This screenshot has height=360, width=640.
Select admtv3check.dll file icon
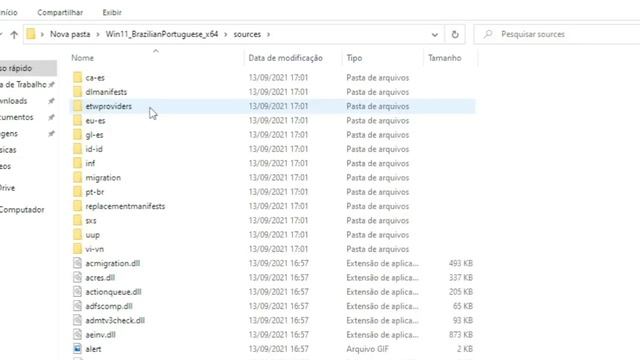click(78, 320)
